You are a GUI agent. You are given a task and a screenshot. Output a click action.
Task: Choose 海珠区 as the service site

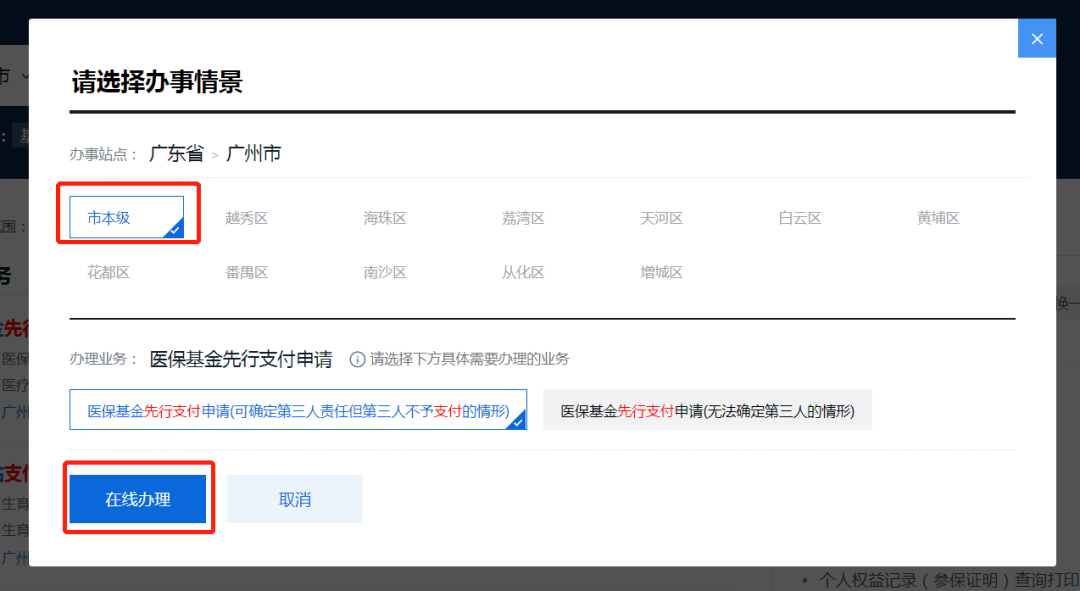coord(385,218)
